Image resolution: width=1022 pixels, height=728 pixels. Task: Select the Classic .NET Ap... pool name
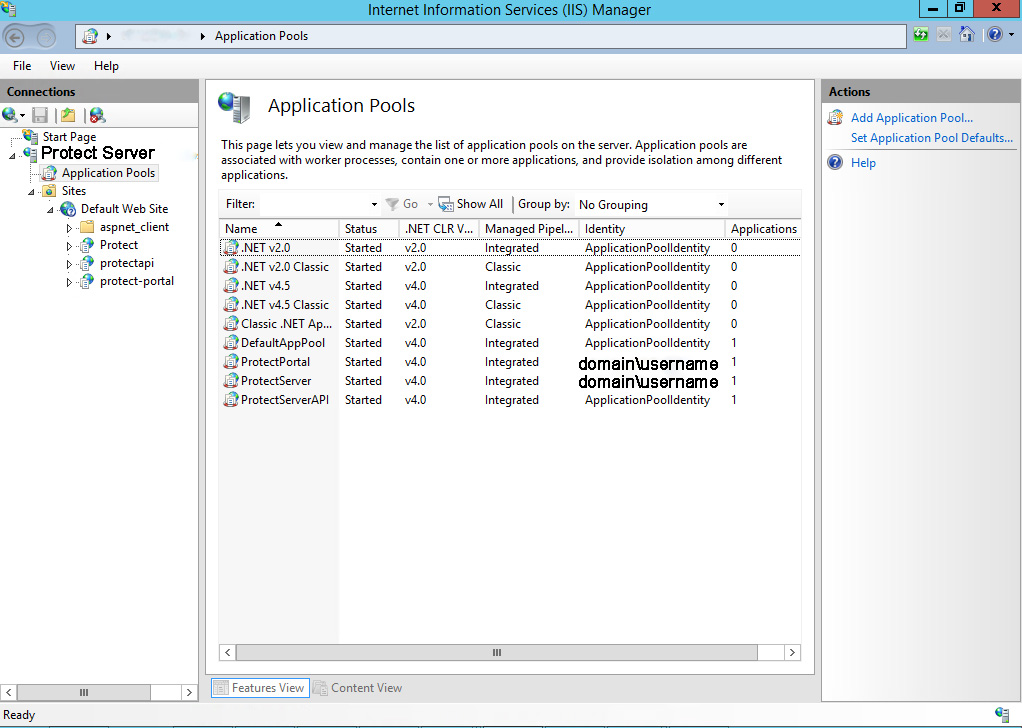286,324
